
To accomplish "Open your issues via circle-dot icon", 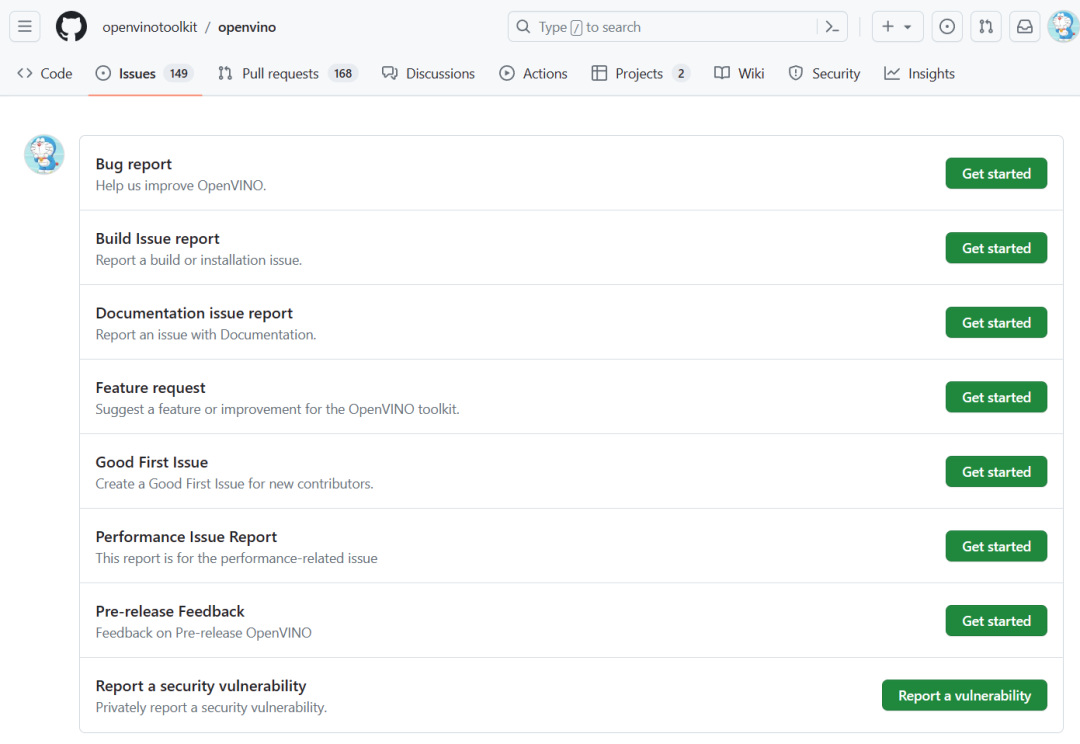I will 947,27.
